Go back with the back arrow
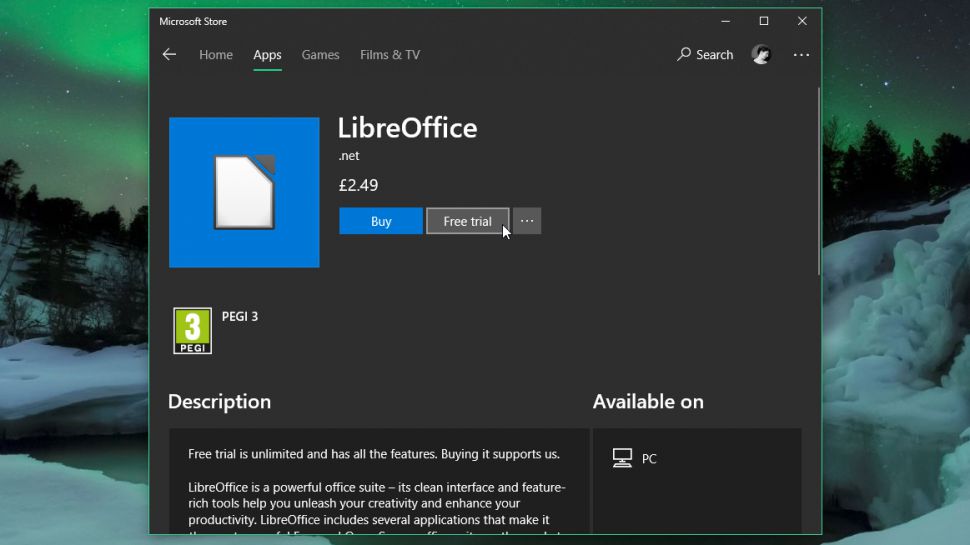 [x=170, y=54]
